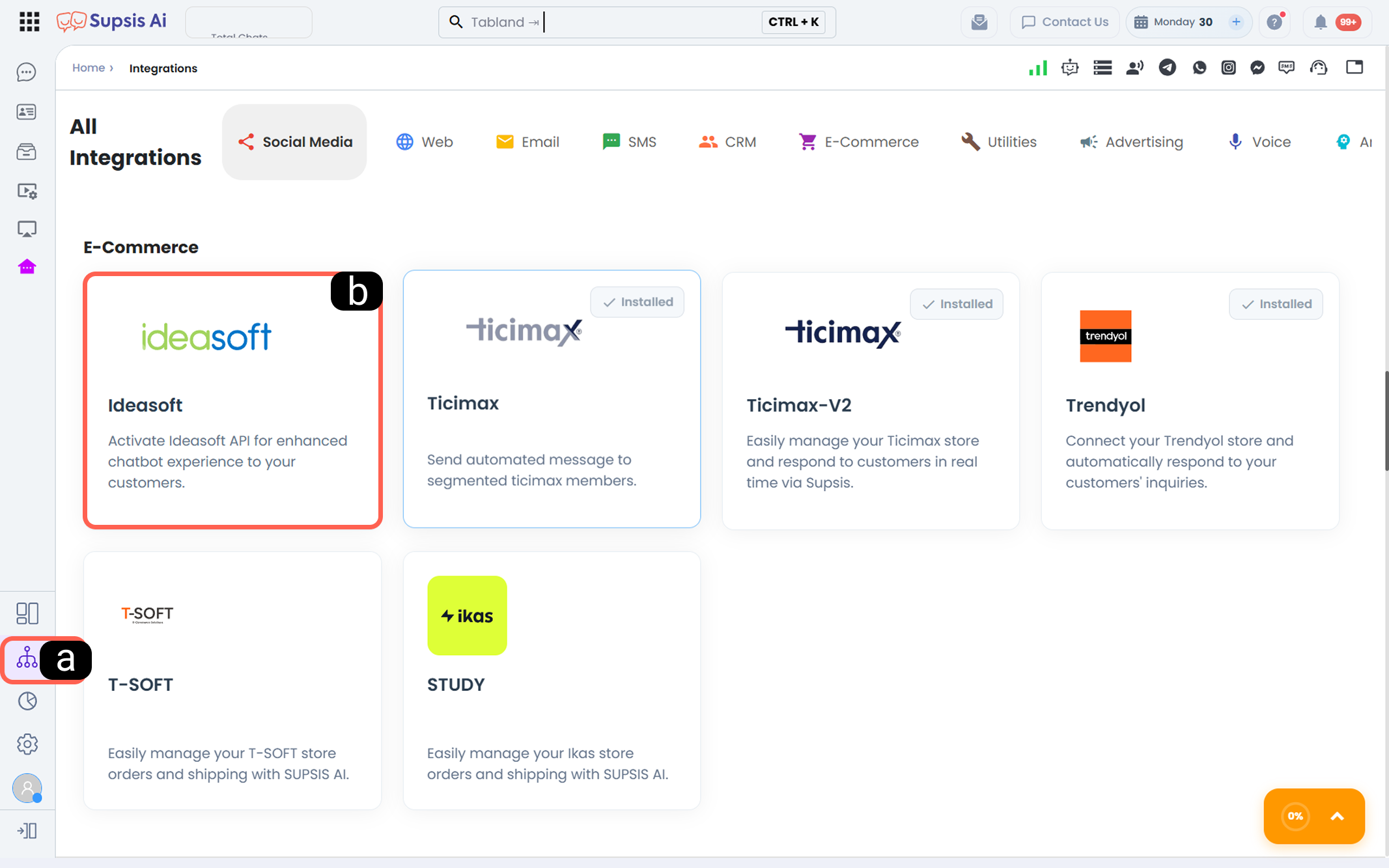Open the Instagram channel icon
The width and height of the screenshot is (1389, 868).
coord(1229,68)
